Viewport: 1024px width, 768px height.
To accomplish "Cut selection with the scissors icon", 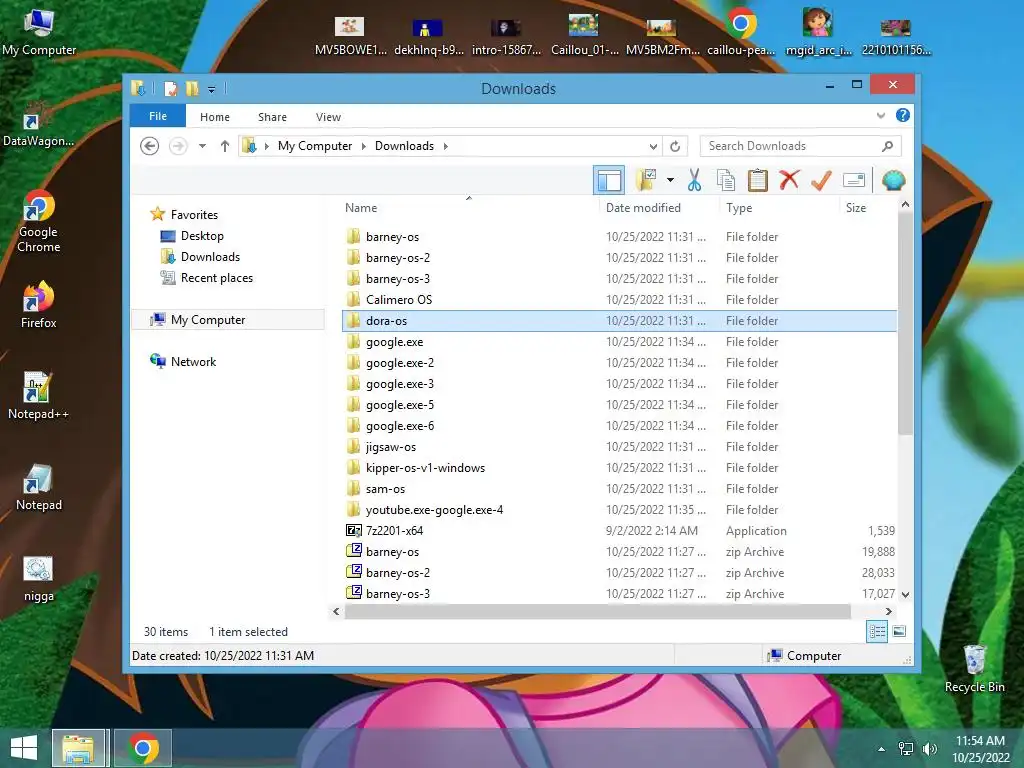I will click(694, 180).
